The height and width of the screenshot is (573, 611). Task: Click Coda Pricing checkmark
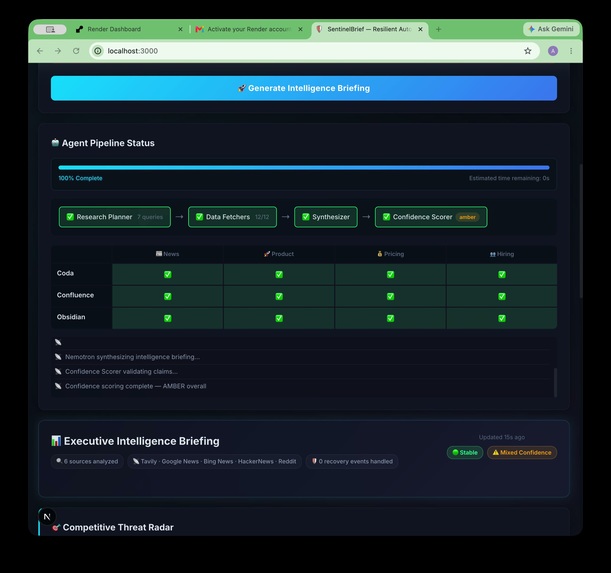click(x=390, y=274)
